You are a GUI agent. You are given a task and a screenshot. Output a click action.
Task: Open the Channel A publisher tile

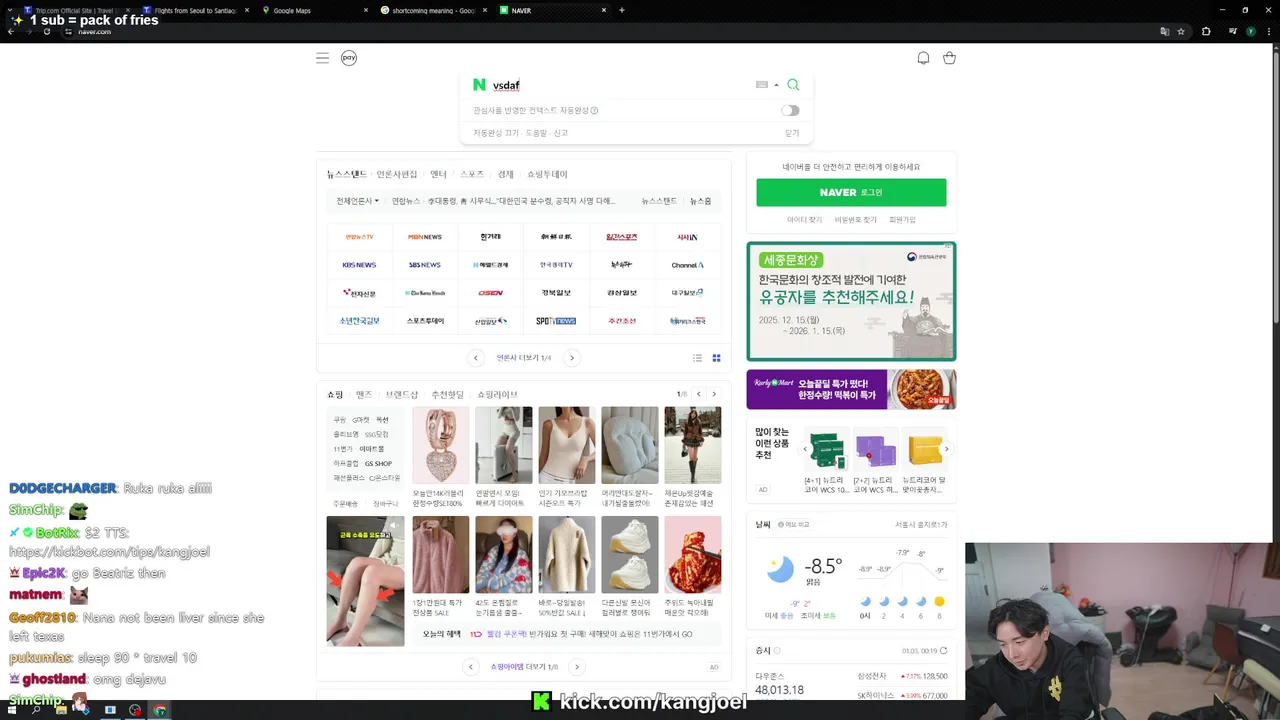687,265
